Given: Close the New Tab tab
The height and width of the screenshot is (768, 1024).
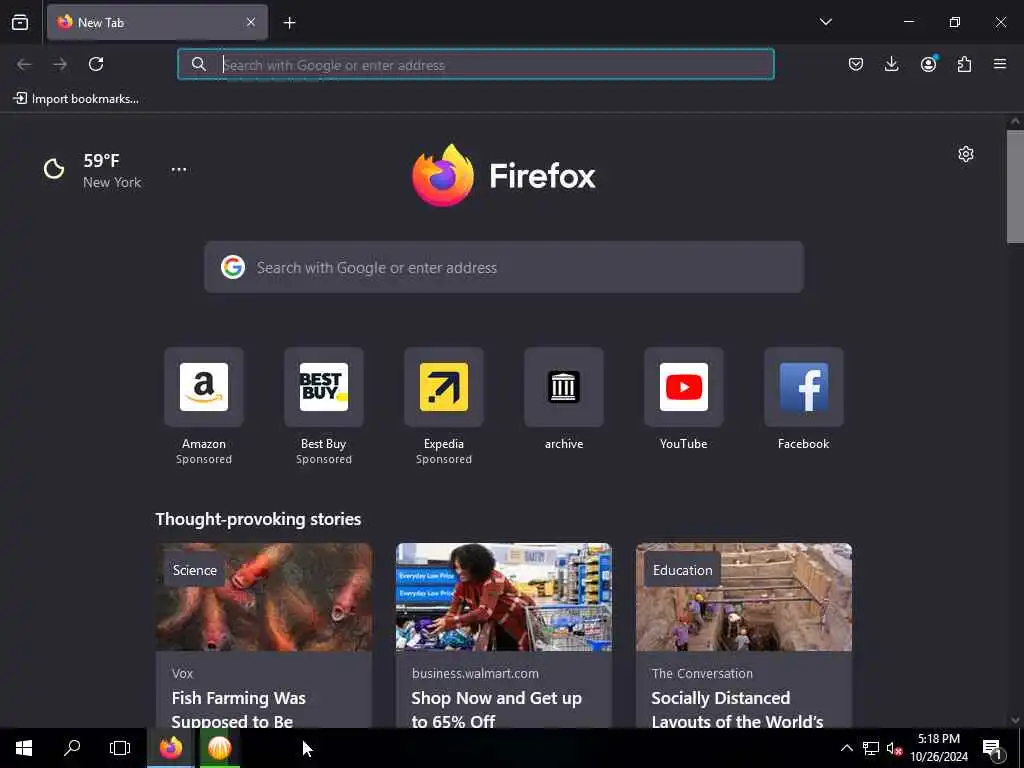Looking at the screenshot, I should (x=251, y=22).
